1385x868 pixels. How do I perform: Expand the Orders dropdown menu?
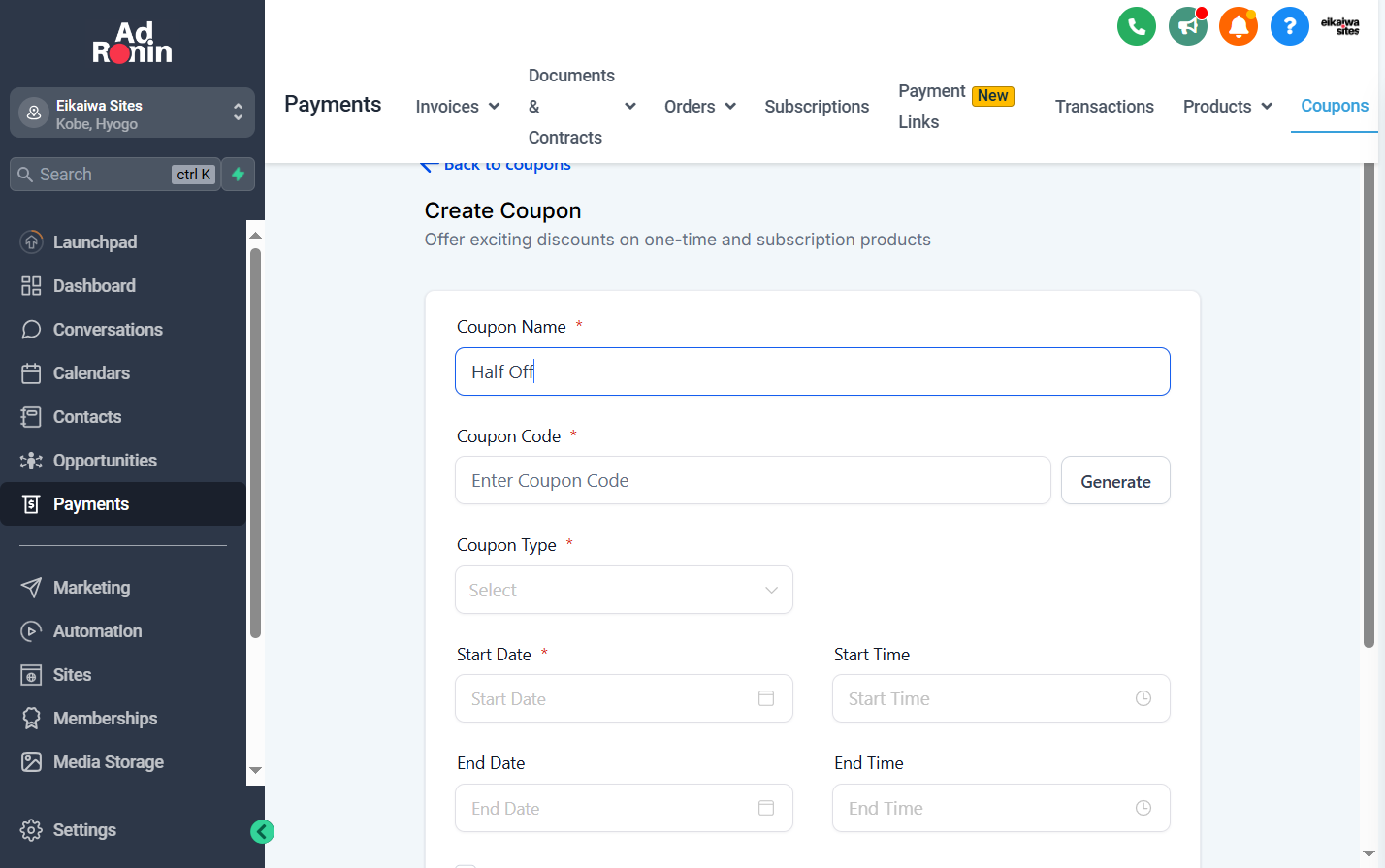pos(700,107)
